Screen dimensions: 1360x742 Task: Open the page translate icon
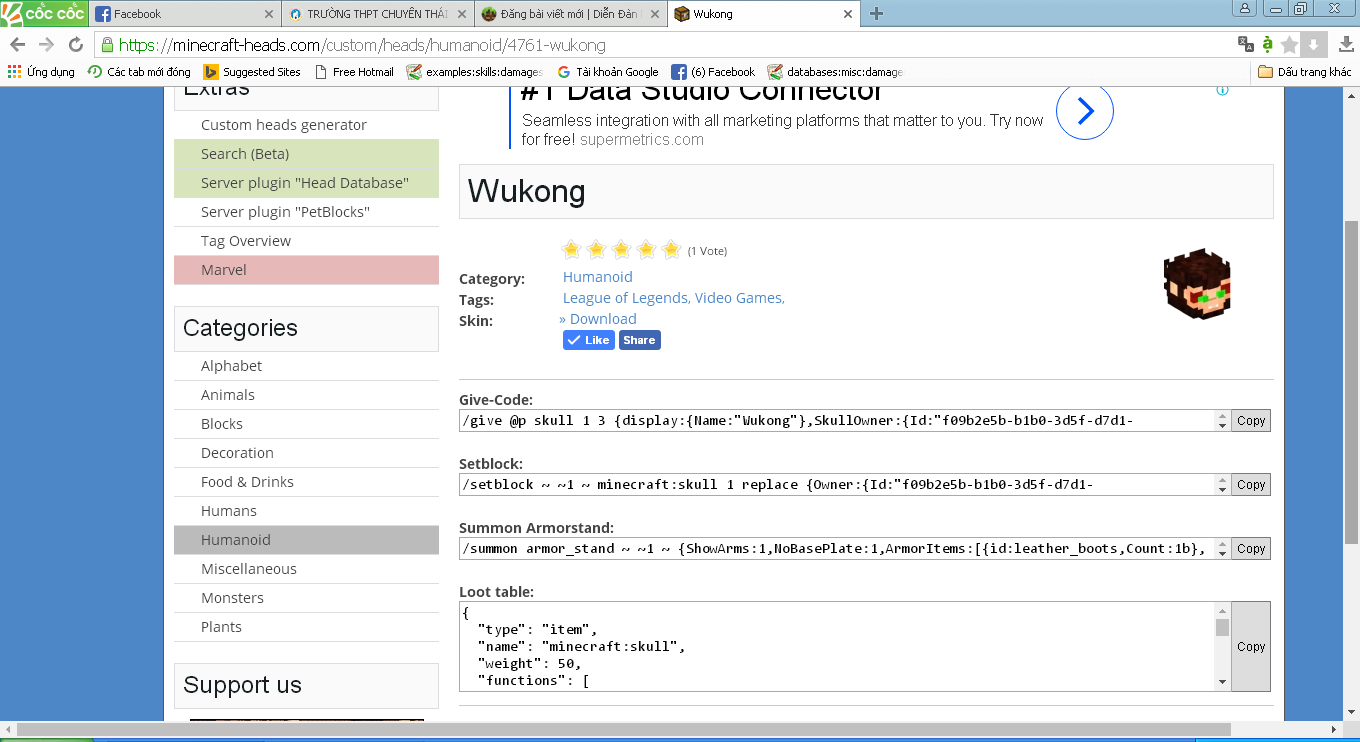(x=1245, y=44)
